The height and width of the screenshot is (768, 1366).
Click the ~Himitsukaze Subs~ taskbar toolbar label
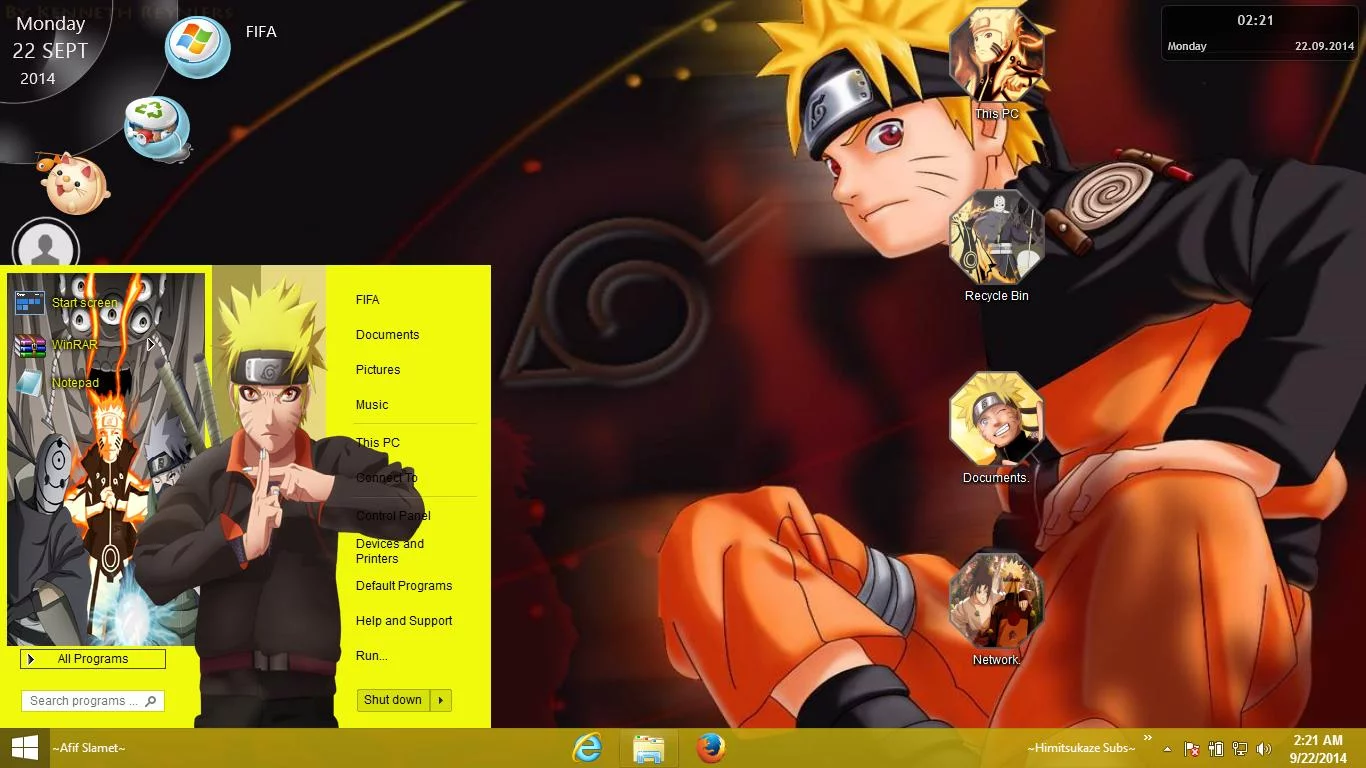1082,748
